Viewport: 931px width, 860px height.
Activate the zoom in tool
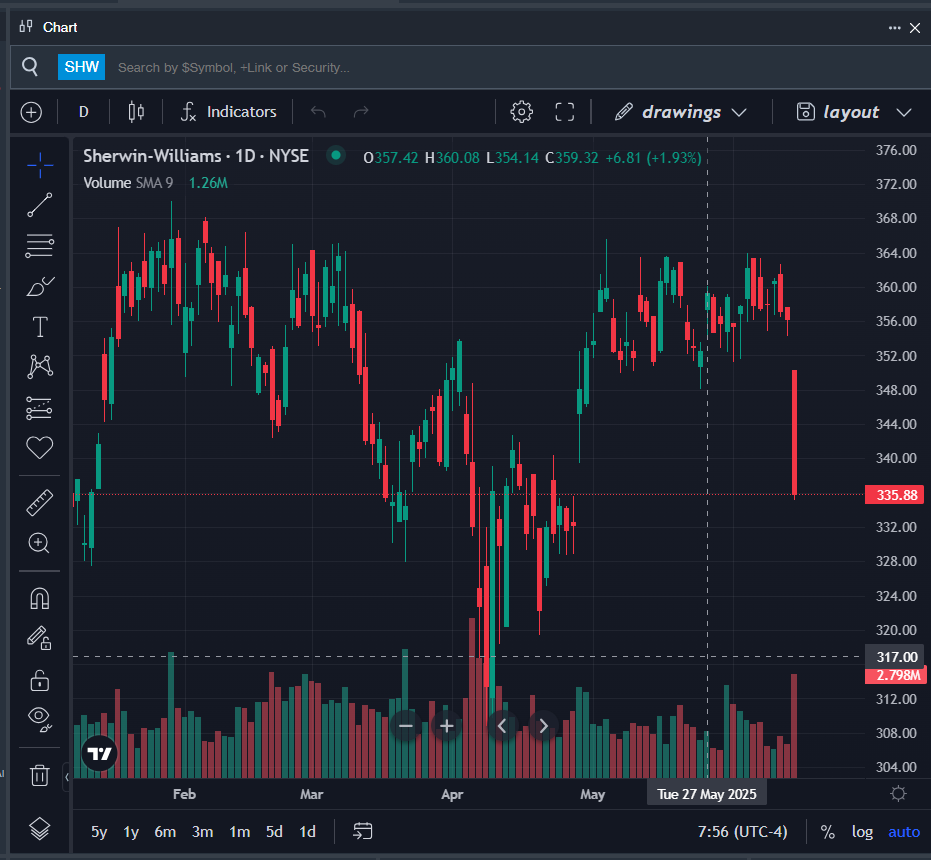tap(40, 543)
